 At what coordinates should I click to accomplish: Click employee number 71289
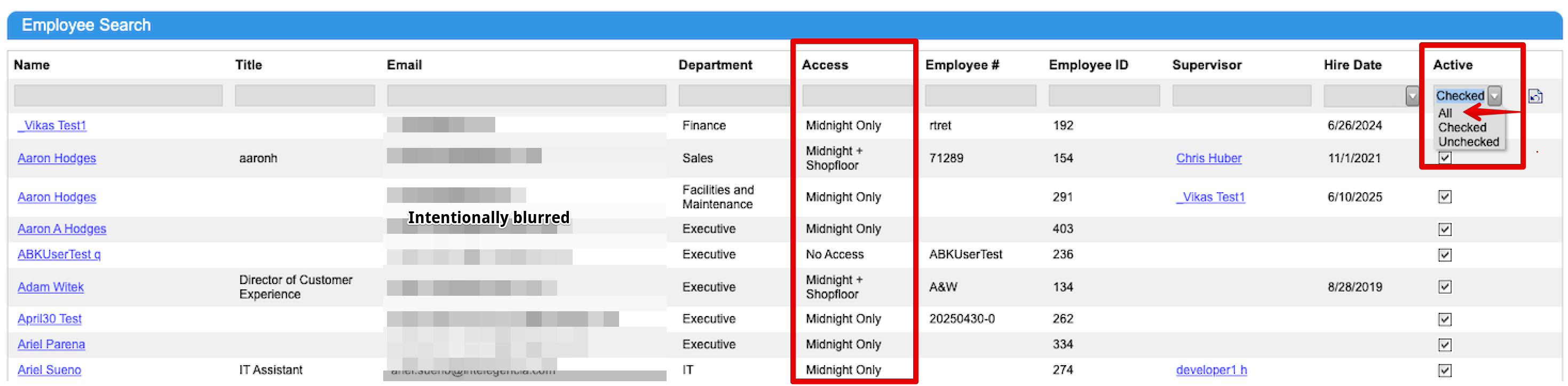tap(946, 158)
